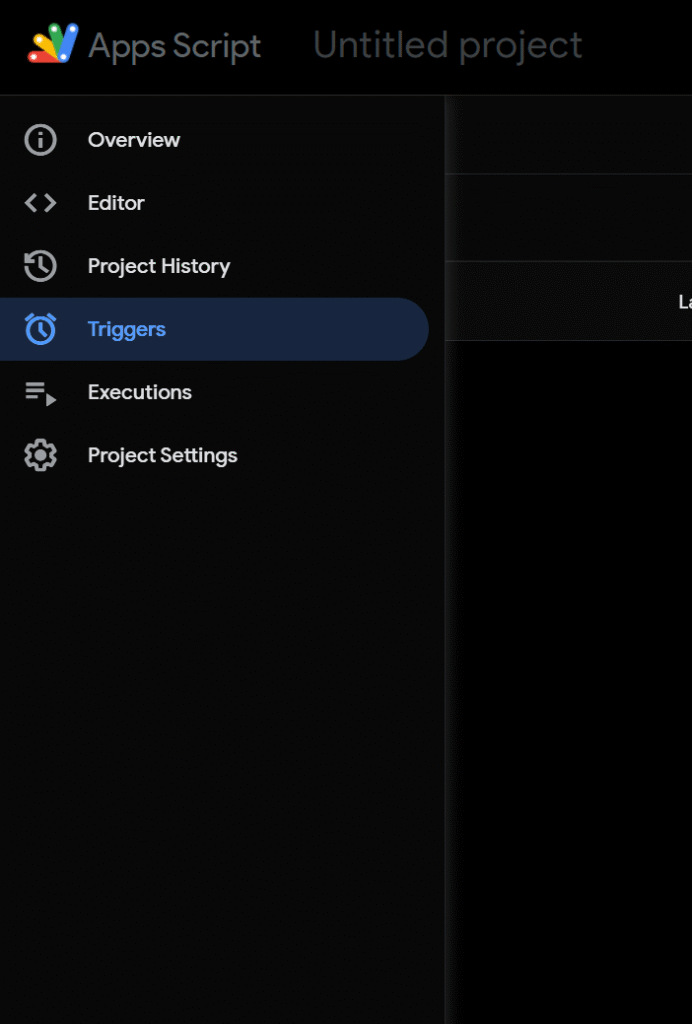The height and width of the screenshot is (1024, 692).
Task: Open Overview via the info circle icon
Action: pyautogui.click(x=40, y=140)
